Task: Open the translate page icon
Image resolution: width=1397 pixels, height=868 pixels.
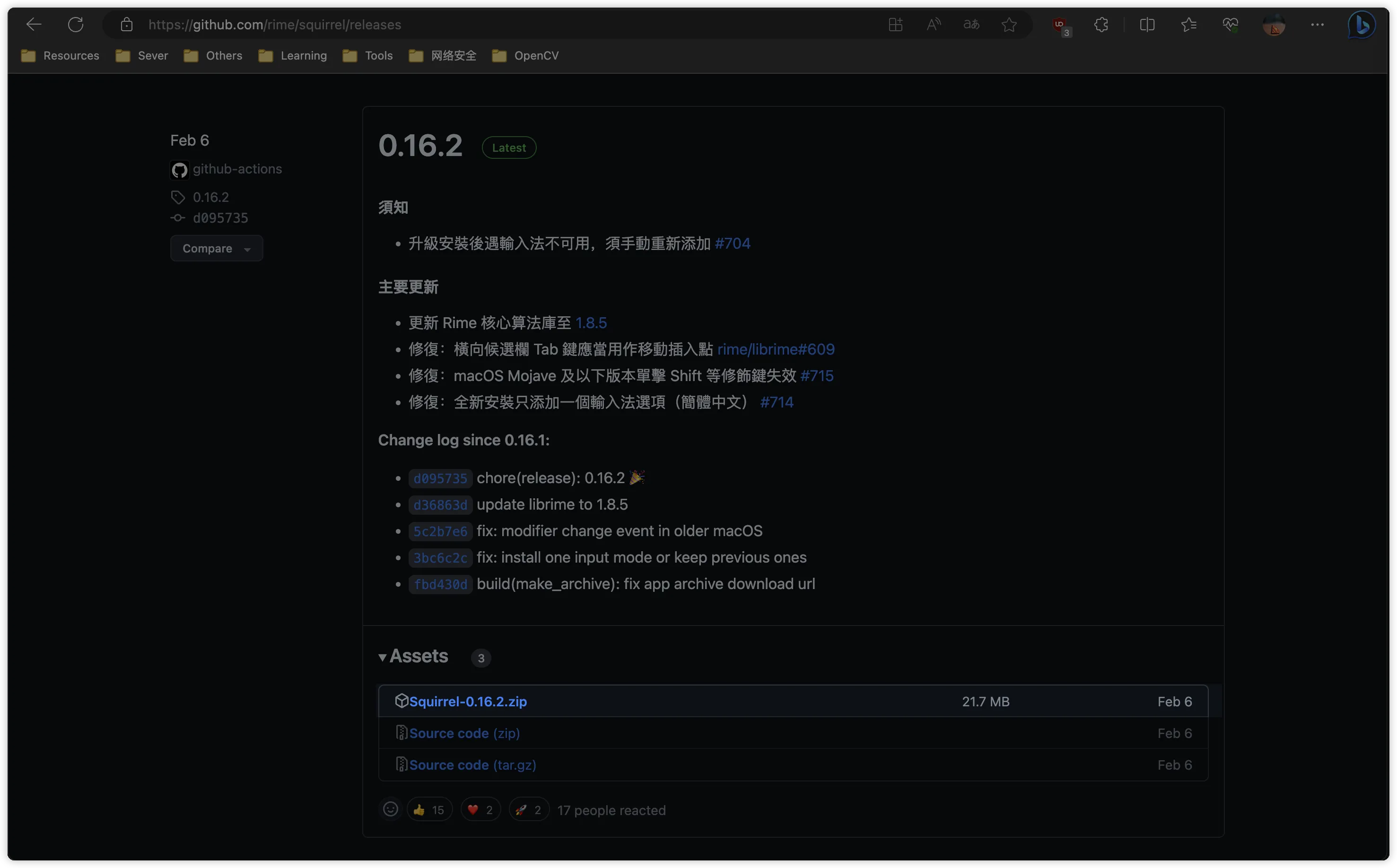Action: [971, 24]
